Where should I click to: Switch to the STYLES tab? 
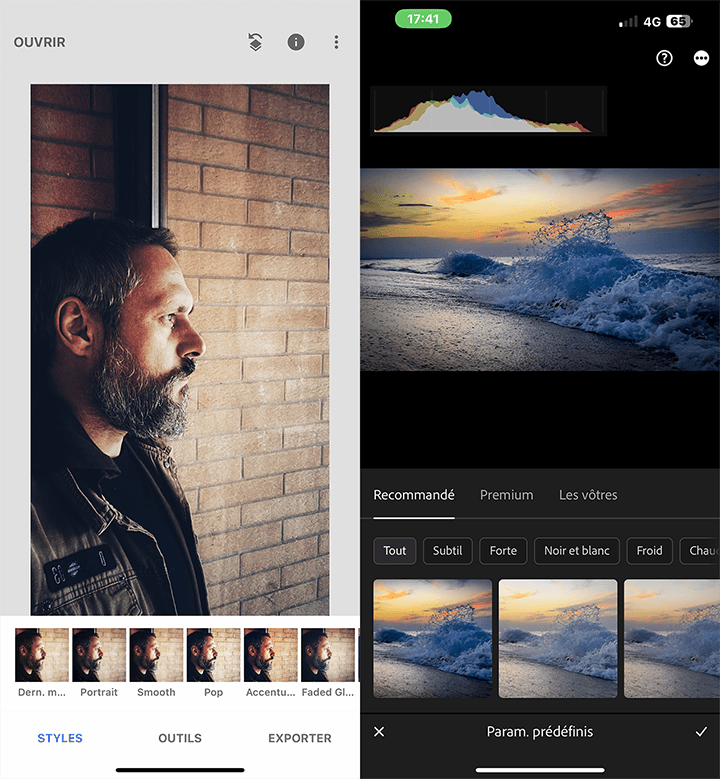pos(60,738)
